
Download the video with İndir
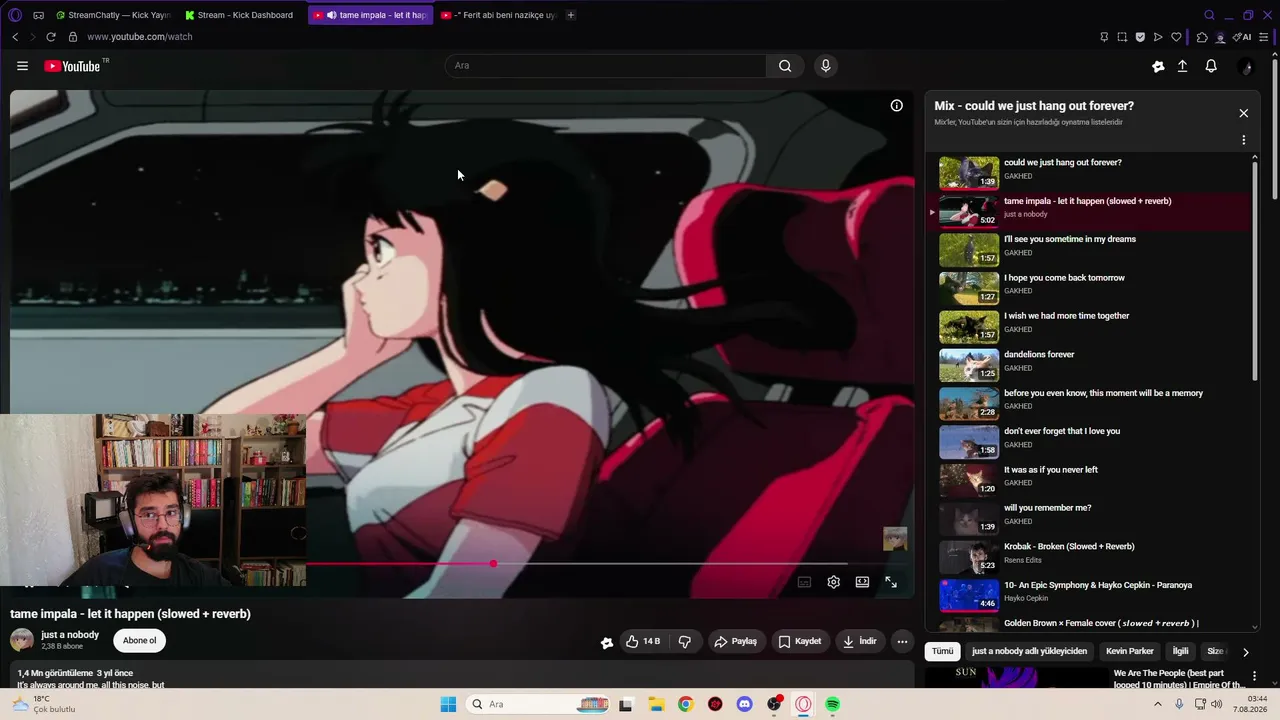click(x=860, y=641)
